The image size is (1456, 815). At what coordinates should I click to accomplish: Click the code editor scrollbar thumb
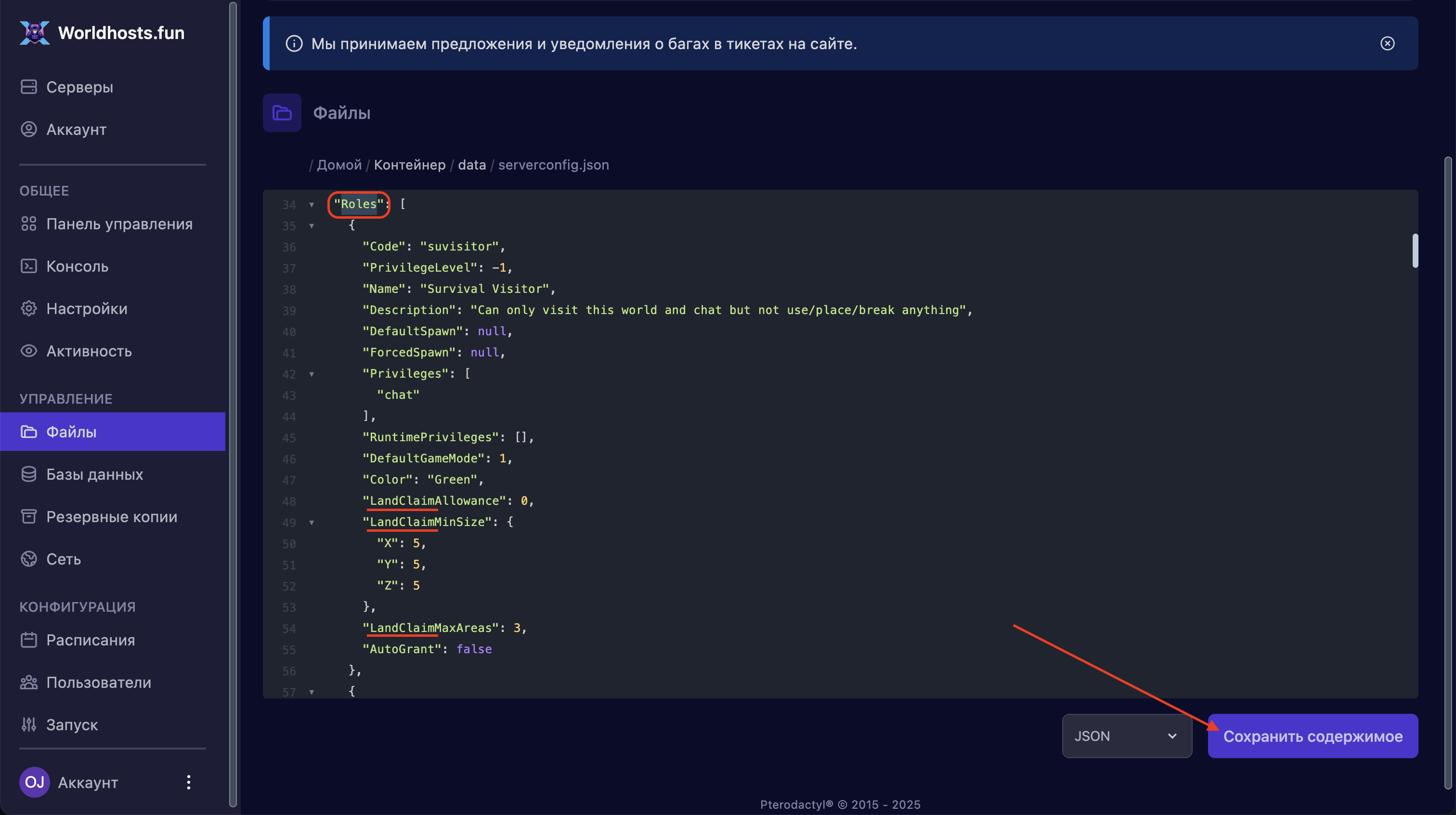click(x=1415, y=250)
